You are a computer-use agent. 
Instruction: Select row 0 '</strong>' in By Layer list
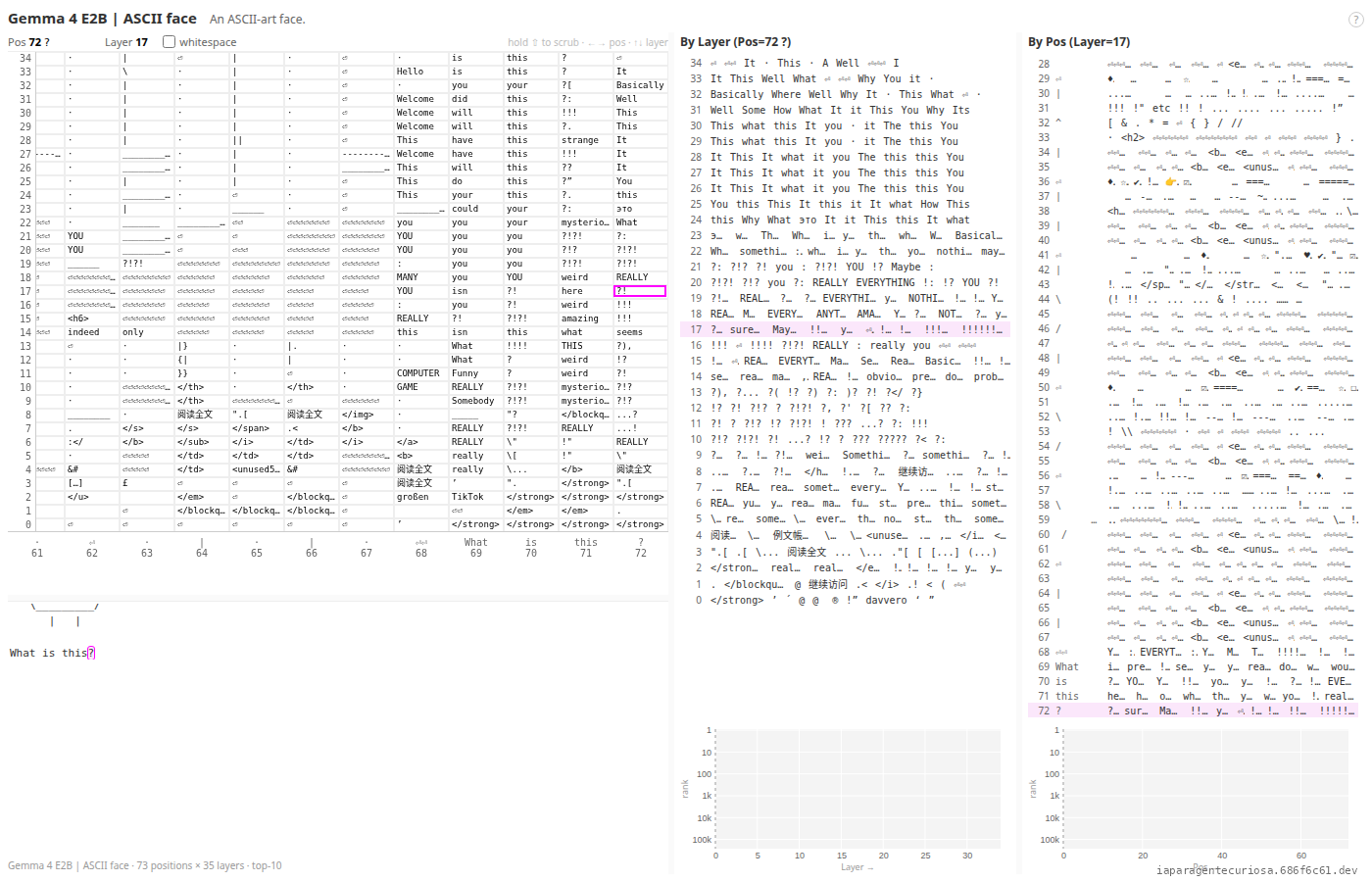coord(845,600)
